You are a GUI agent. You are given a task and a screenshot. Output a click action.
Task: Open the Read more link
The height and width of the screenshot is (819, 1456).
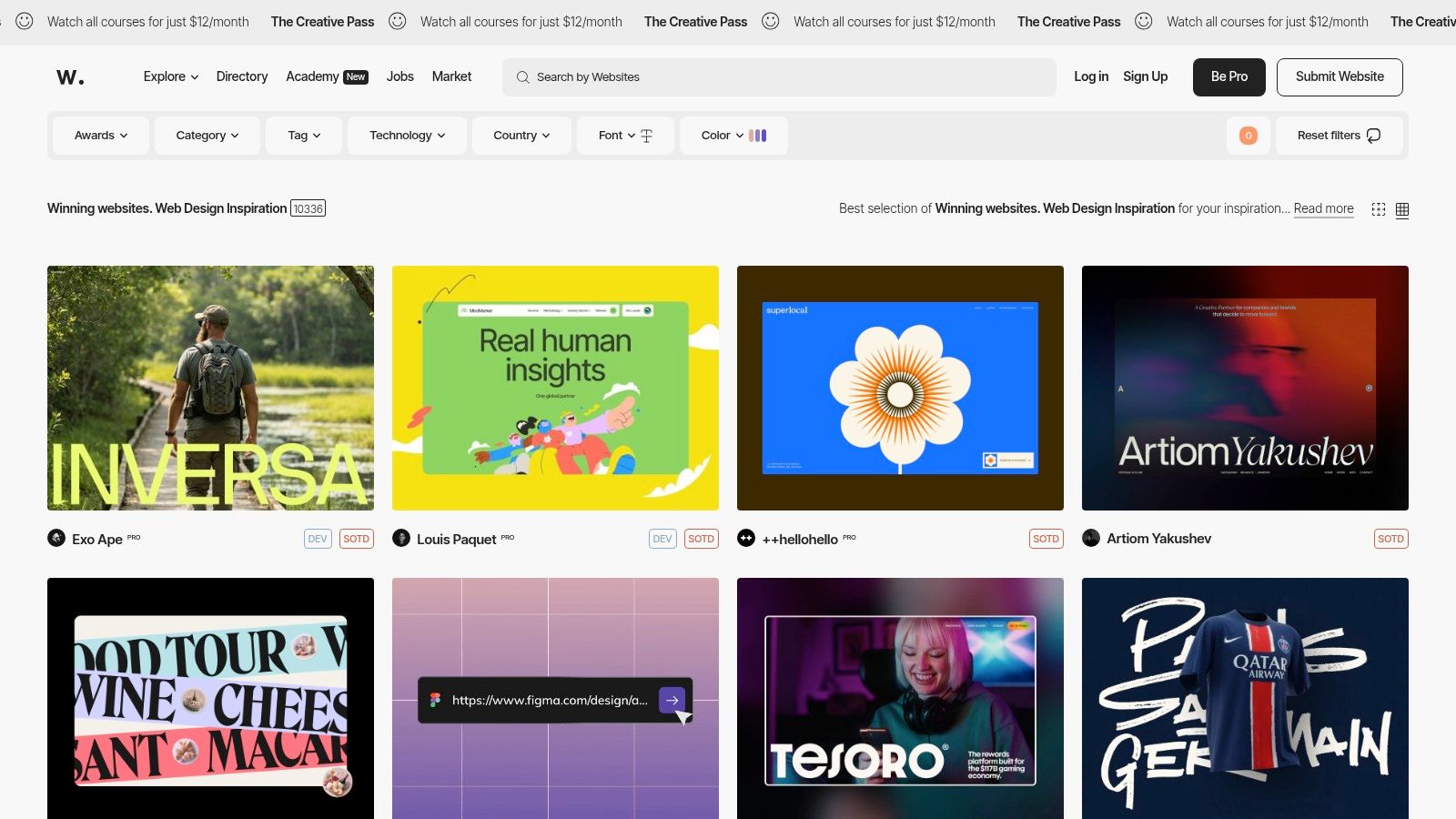[x=1323, y=208]
